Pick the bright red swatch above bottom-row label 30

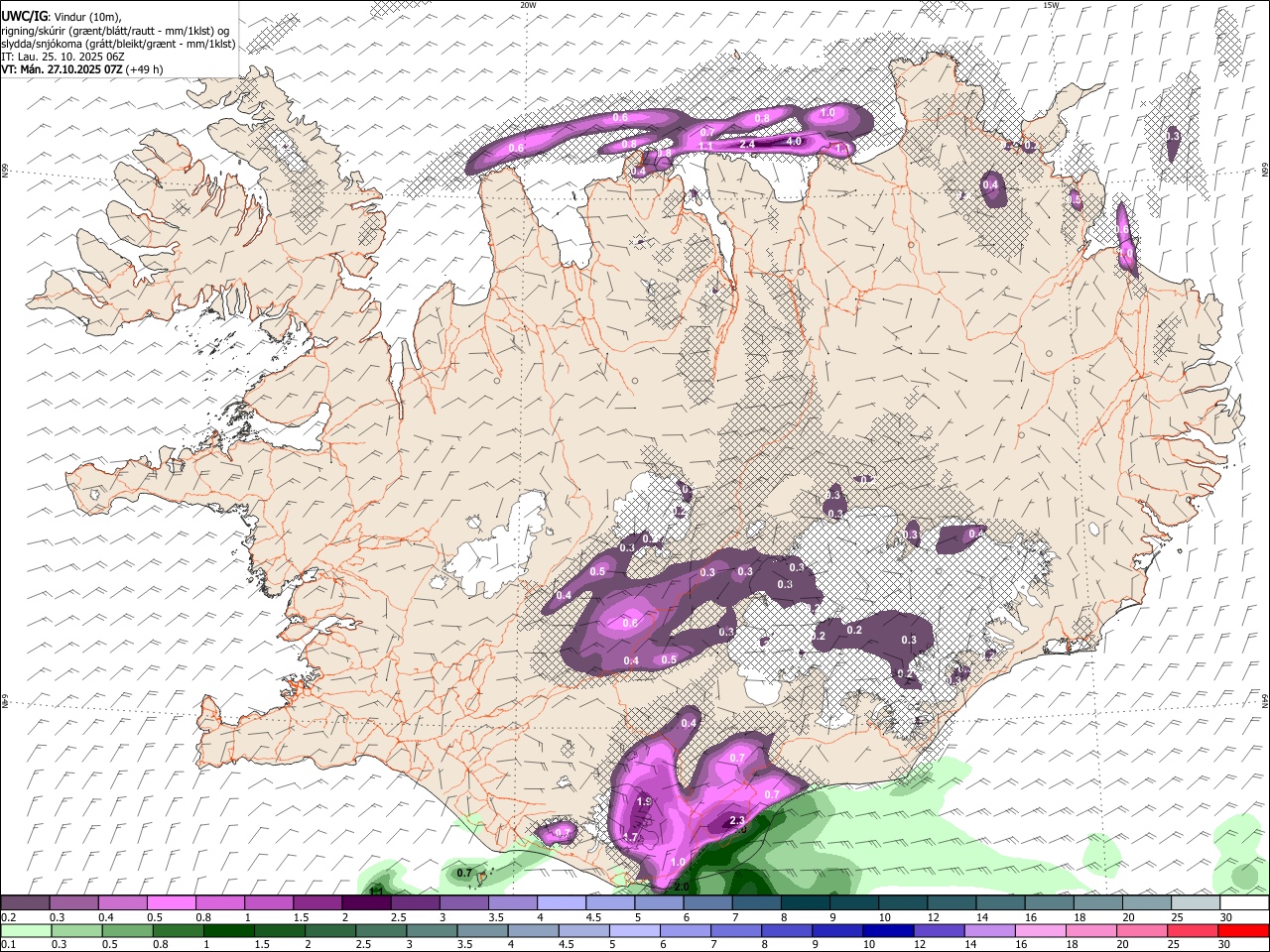[1242, 930]
